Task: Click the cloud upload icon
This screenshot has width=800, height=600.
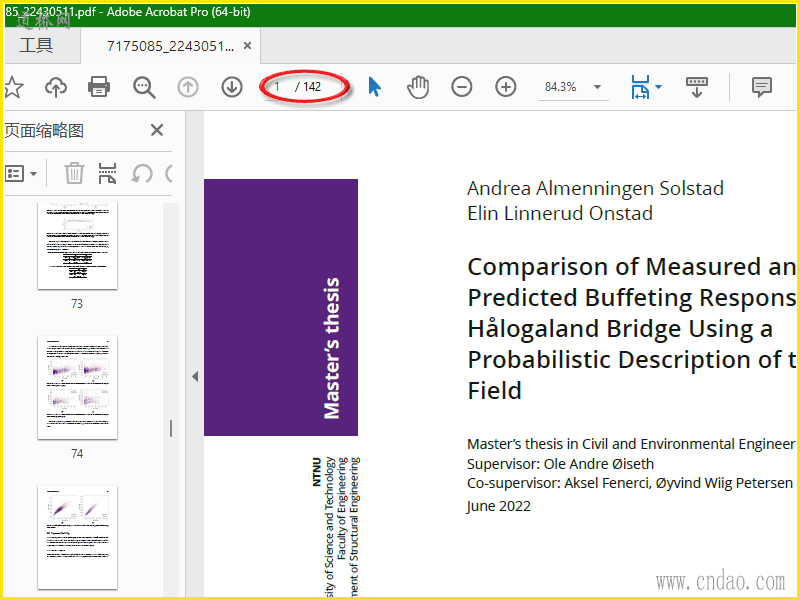Action: [x=56, y=87]
